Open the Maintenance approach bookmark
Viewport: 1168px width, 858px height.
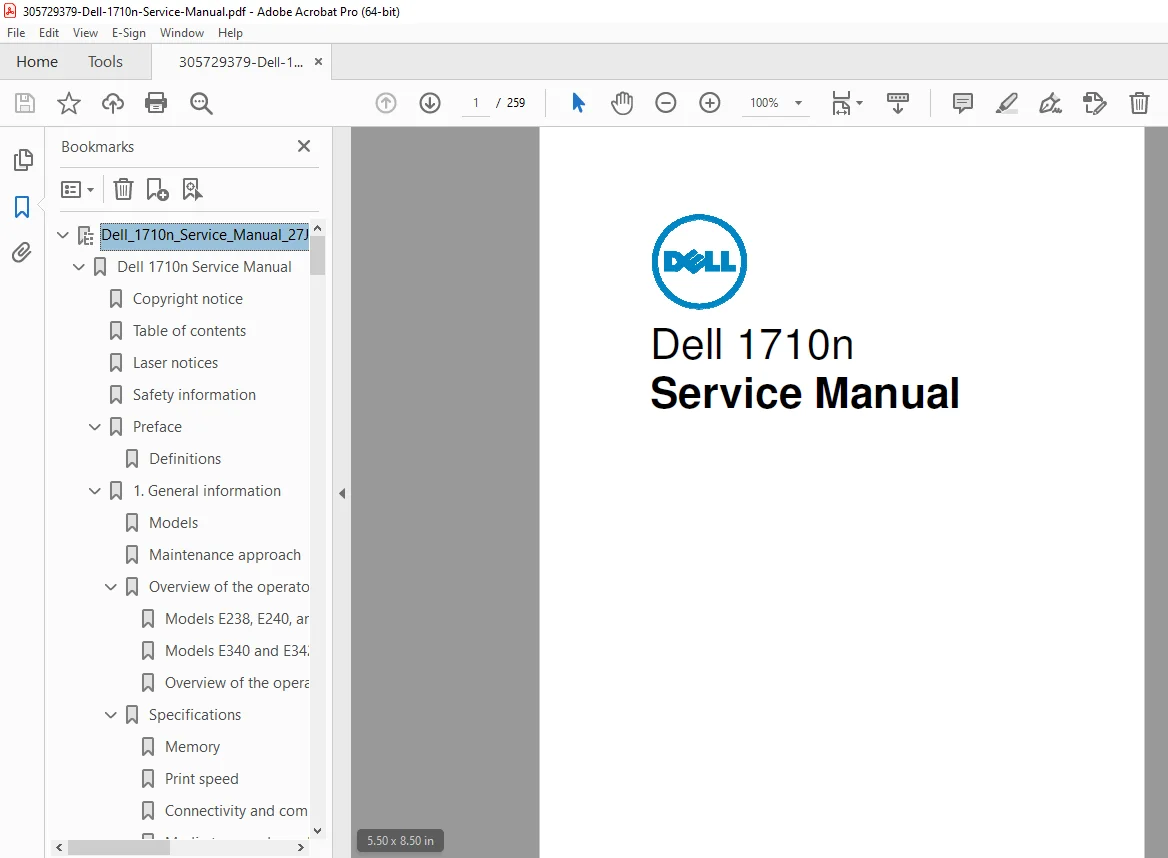coord(225,555)
